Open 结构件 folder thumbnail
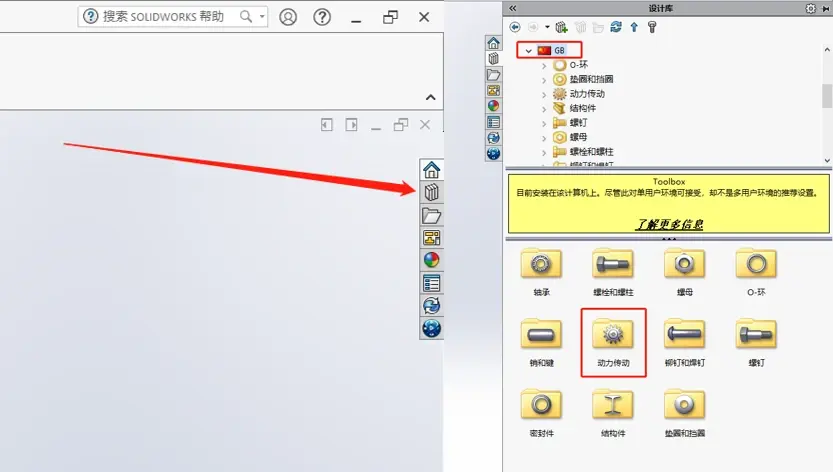This screenshot has width=833, height=472. pos(613,405)
